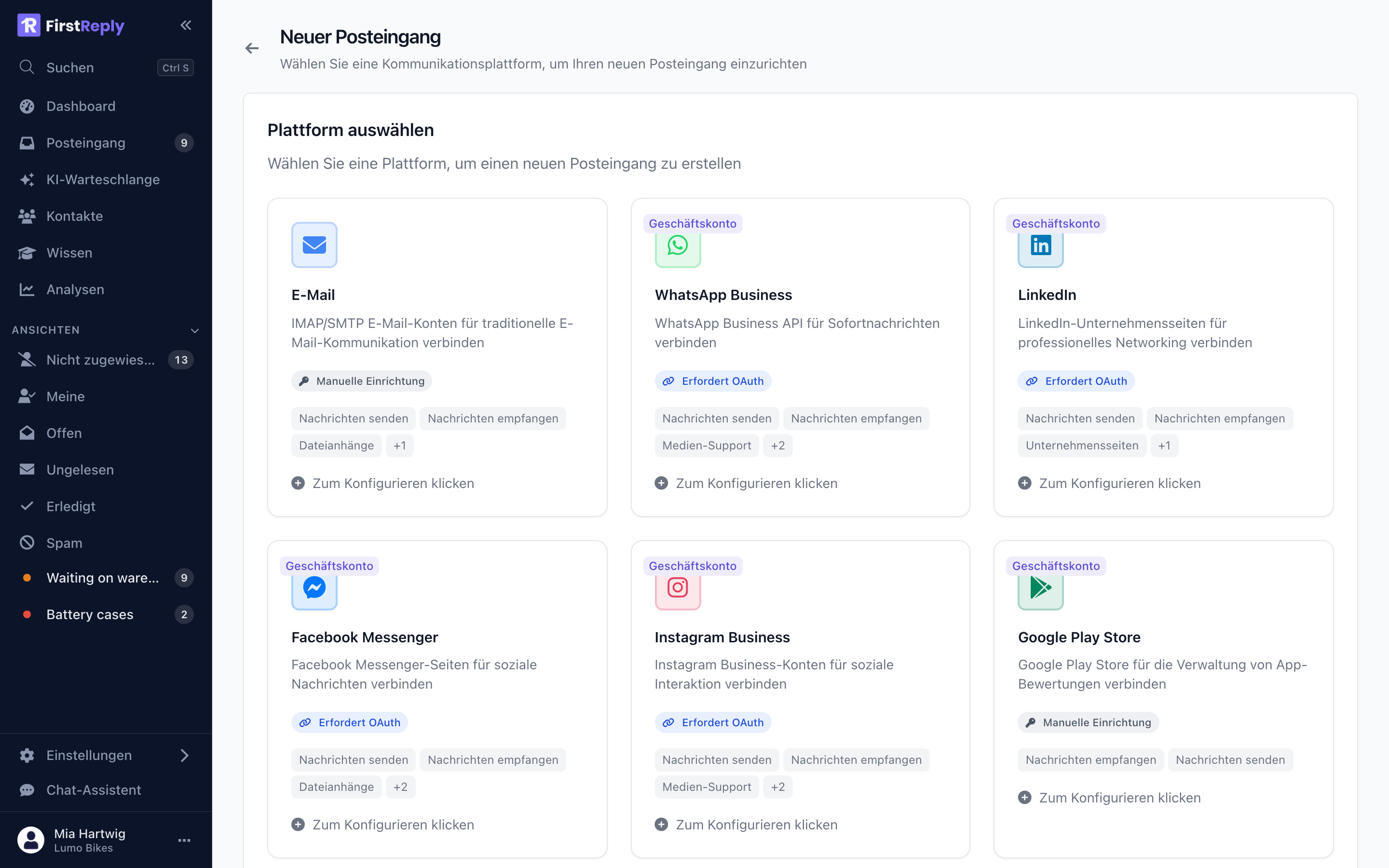This screenshot has height=868, width=1389.
Task: Click the Posteingang inbox tray icon
Action: pyautogui.click(x=27, y=143)
